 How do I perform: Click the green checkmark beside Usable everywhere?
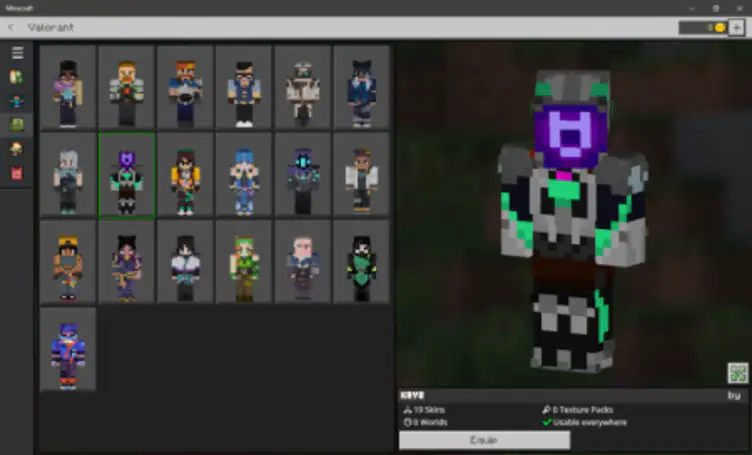tap(546, 422)
